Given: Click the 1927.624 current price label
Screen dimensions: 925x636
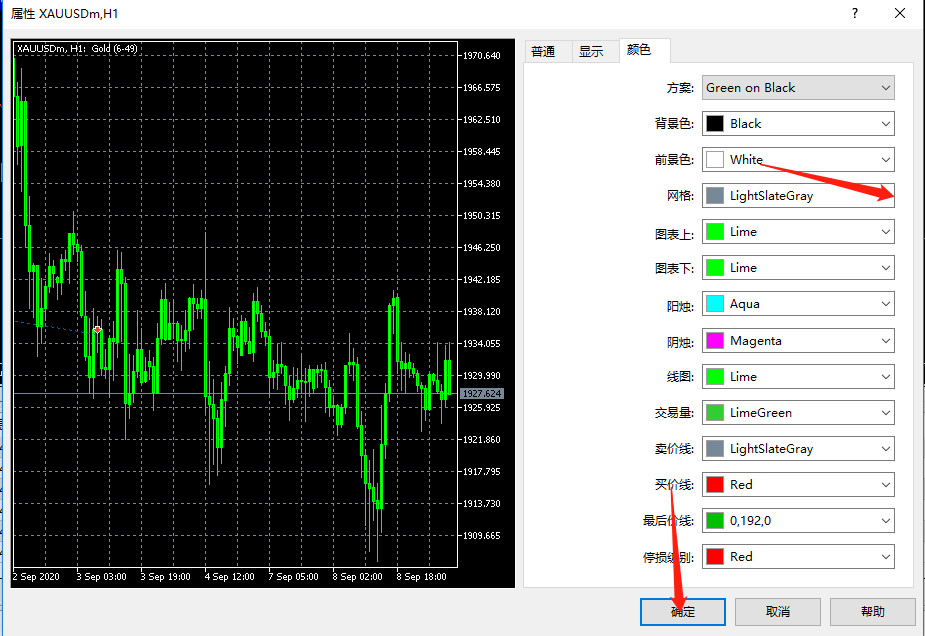Looking at the screenshot, I should tap(481, 394).
